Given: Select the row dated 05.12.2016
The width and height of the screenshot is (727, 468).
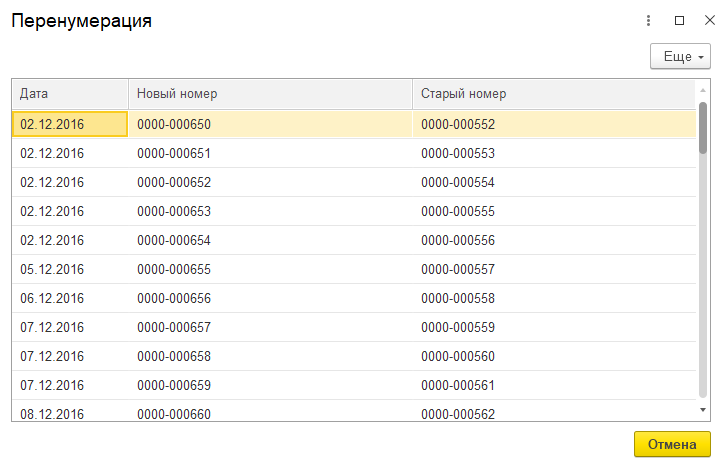Looking at the screenshot, I should tap(354, 269).
